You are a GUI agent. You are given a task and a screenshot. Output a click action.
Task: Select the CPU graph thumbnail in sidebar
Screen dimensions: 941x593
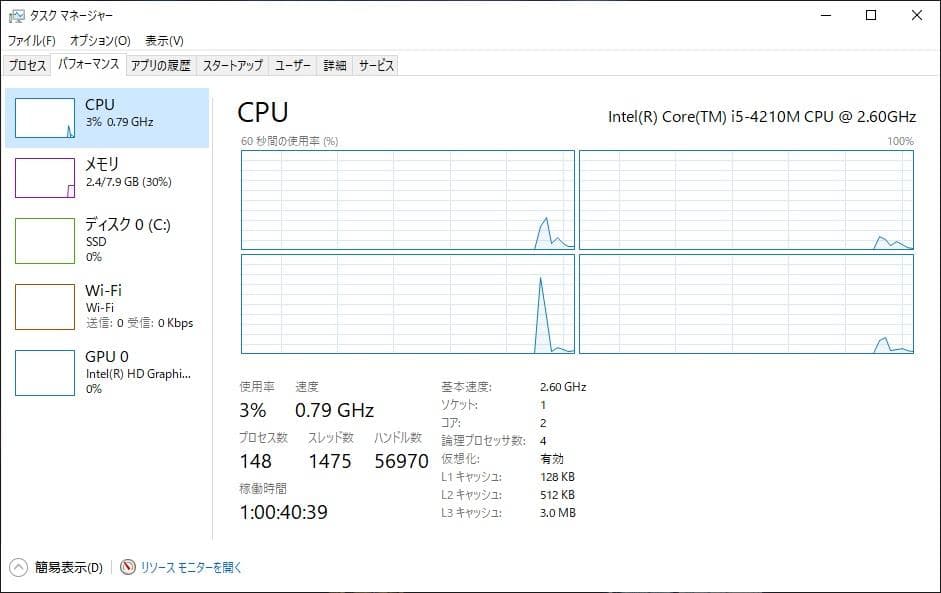[44, 116]
